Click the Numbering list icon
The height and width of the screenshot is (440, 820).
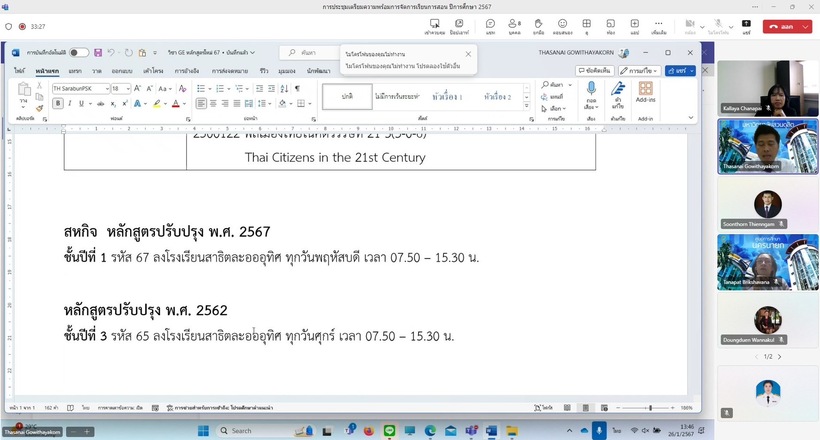[220, 88]
